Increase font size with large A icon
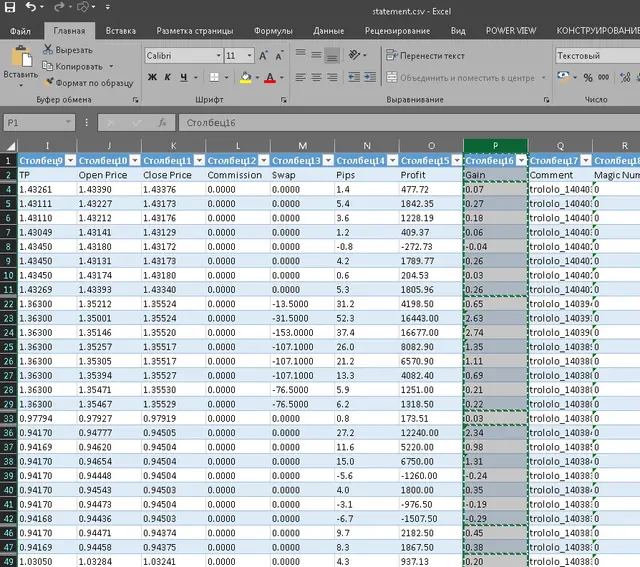 (264, 56)
